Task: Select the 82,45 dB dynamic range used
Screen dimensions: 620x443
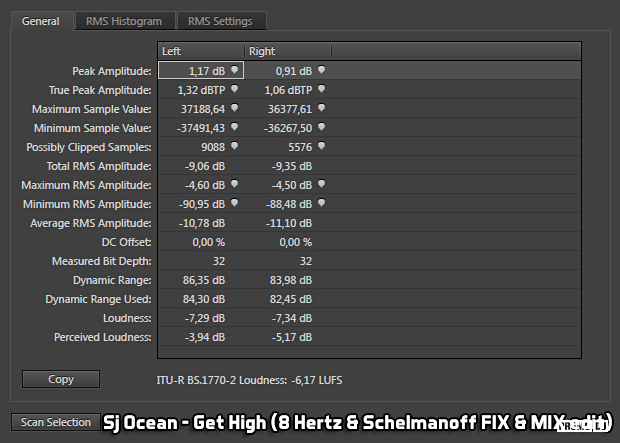Action: point(291,299)
